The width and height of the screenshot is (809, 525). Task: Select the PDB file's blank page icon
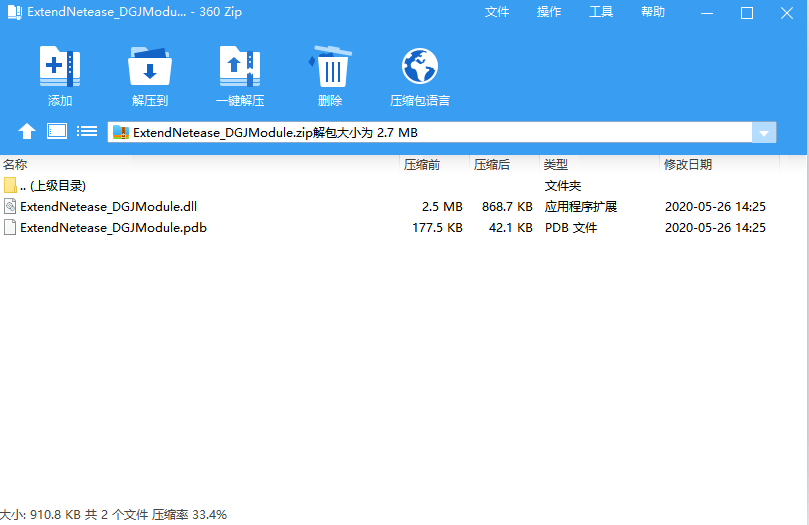[10, 227]
